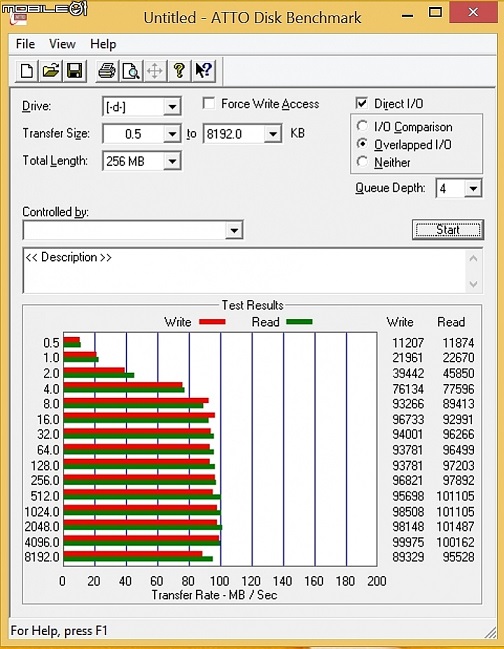Select the Overlapped I/O radio option
Screen dimensions: 504x649
pos(362,144)
